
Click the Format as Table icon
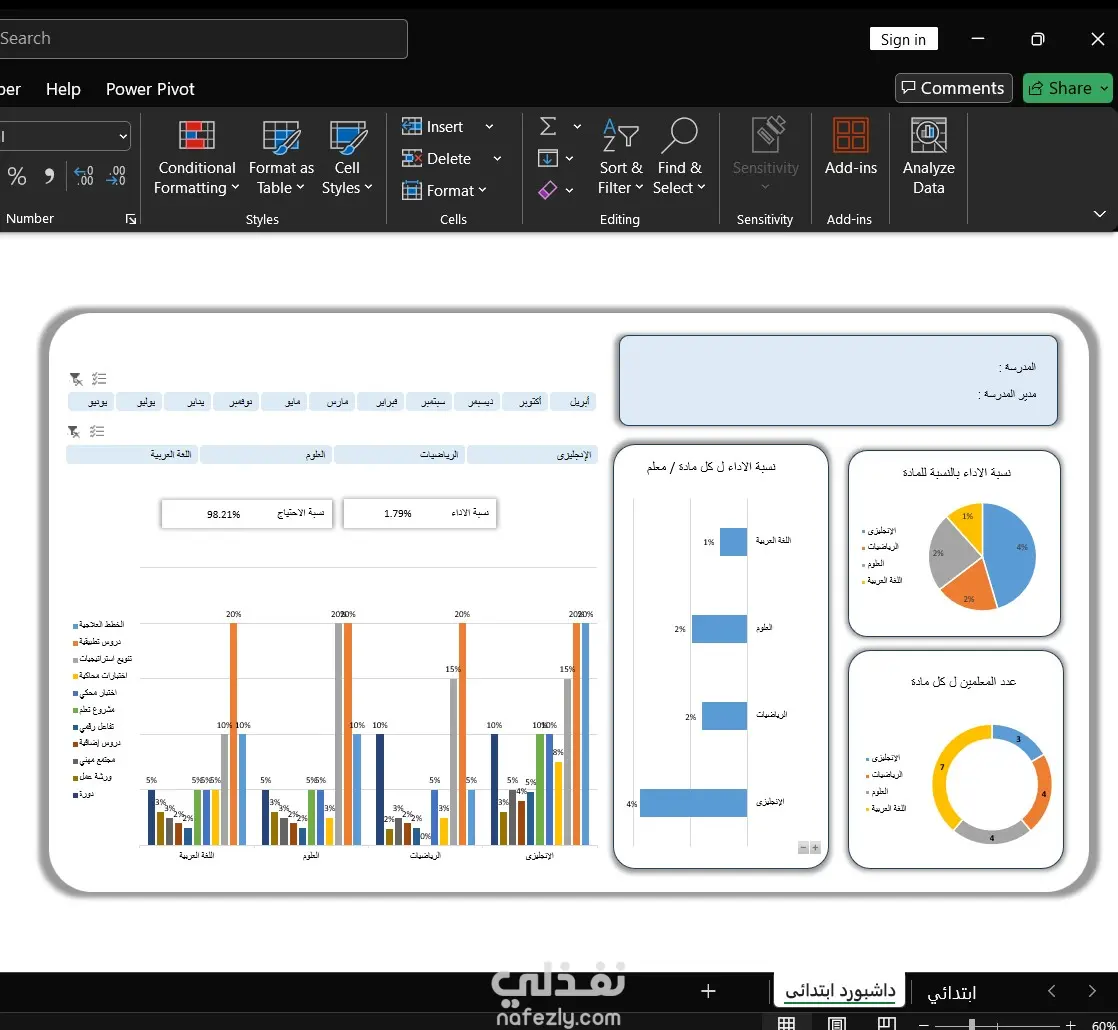tap(281, 137)
